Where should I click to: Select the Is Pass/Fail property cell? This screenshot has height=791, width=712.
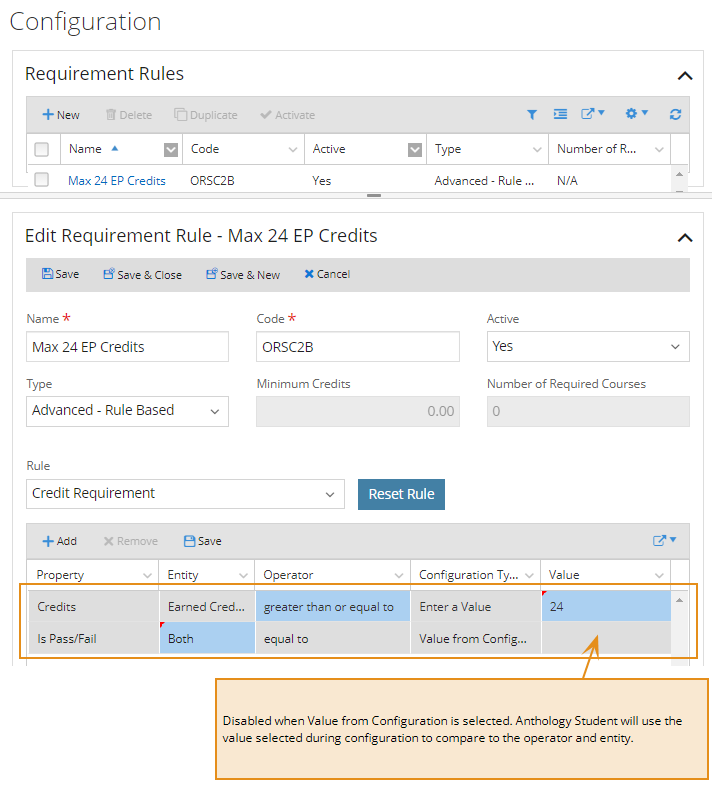tap(93, 638)
